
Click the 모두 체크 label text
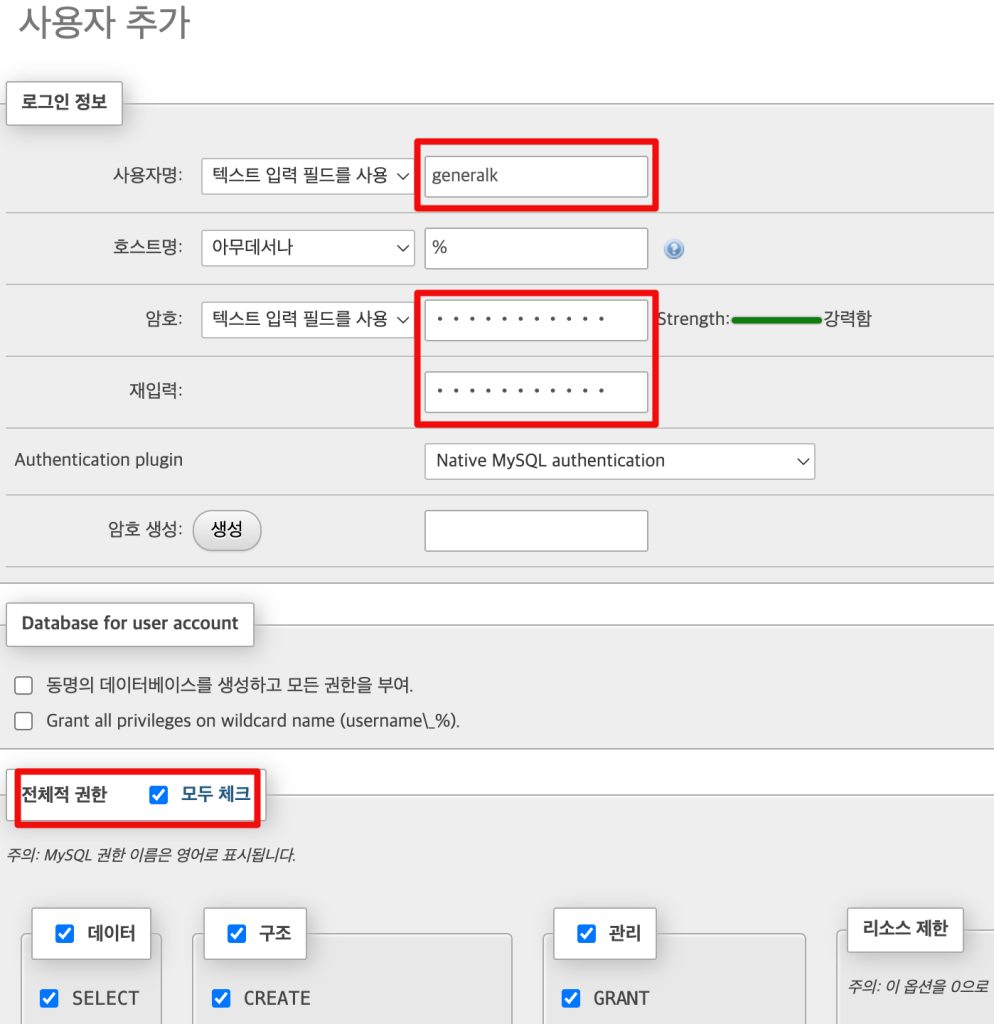coord(216,794)
